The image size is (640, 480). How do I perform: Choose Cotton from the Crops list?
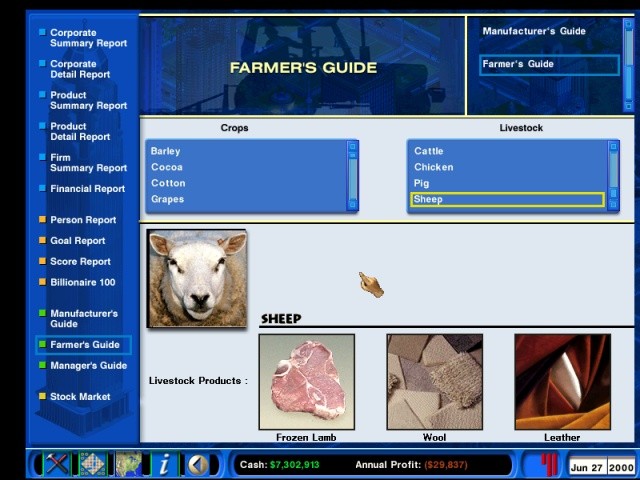coord(168,183)
